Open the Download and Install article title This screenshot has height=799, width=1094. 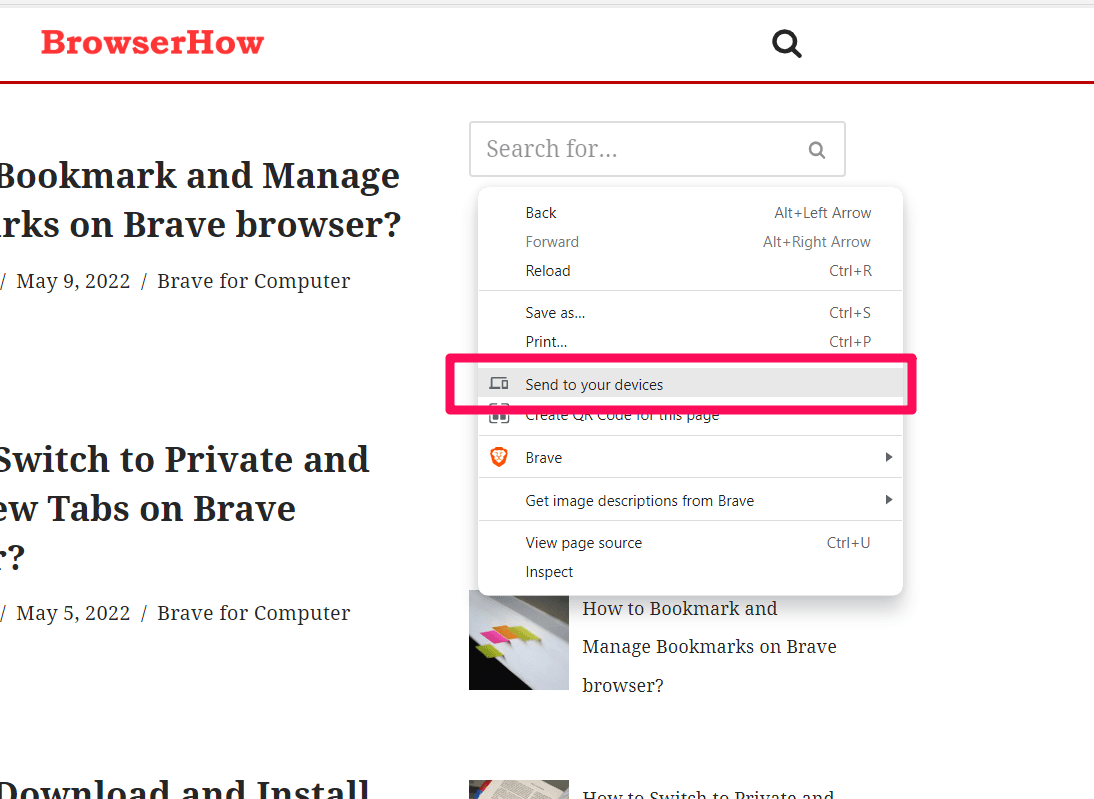[184, 789]
